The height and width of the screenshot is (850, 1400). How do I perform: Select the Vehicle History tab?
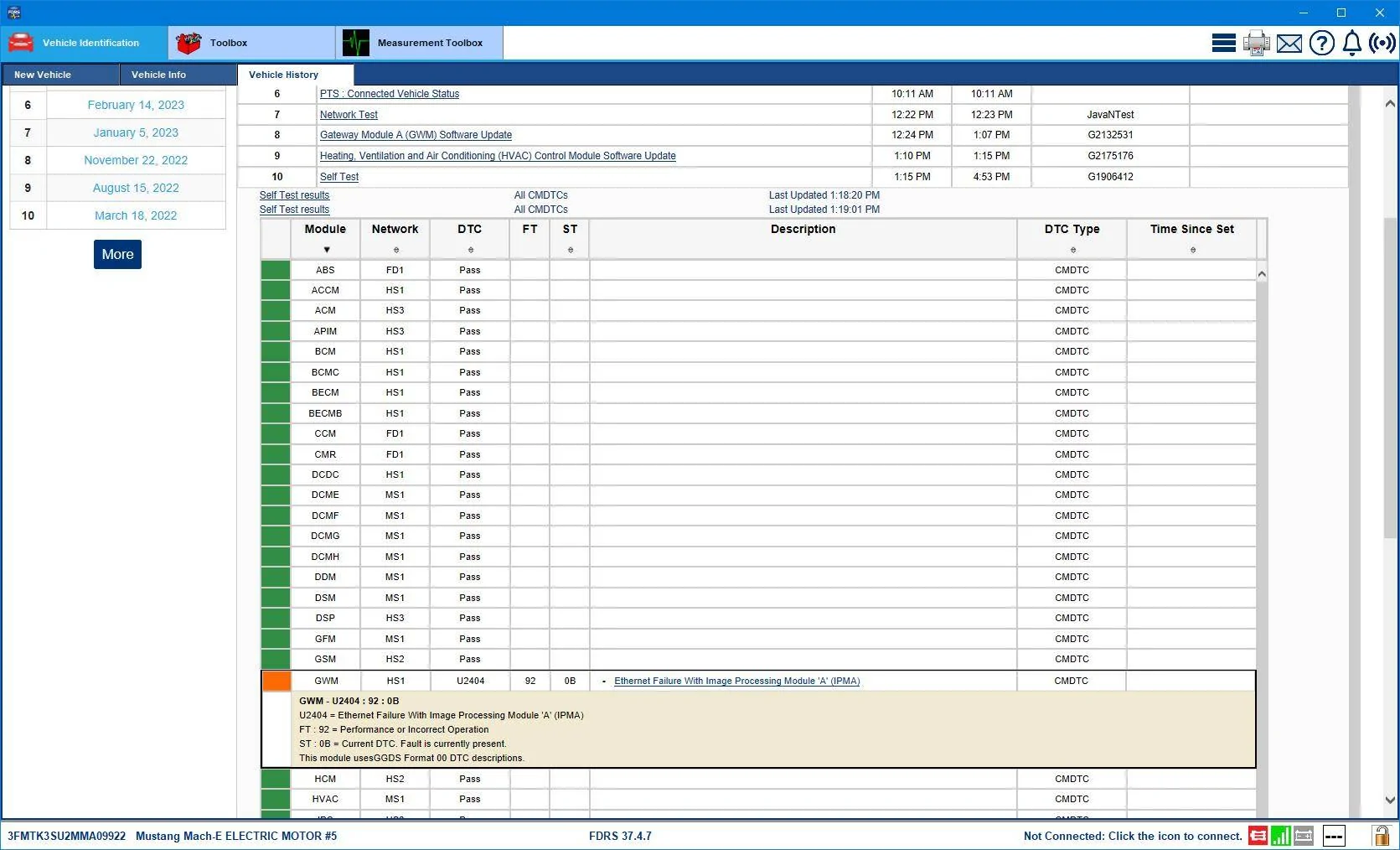(296, 75)
